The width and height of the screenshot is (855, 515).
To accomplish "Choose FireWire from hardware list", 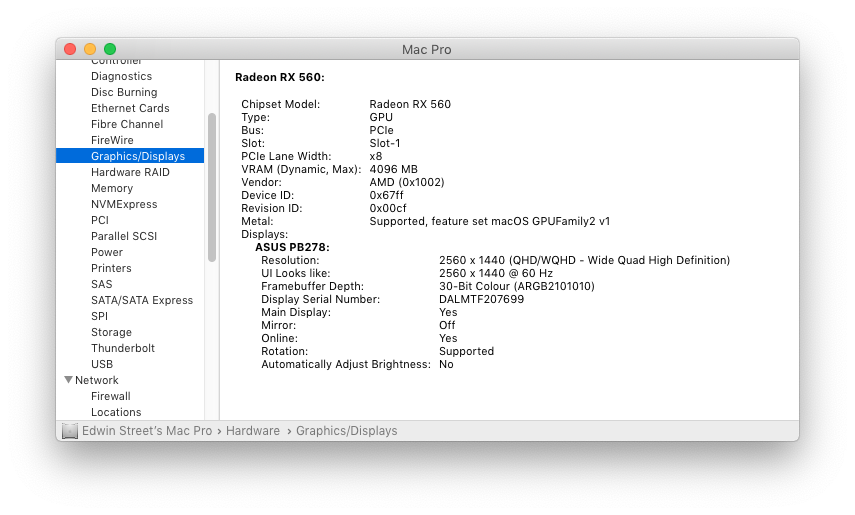I will tap(112, 140).
